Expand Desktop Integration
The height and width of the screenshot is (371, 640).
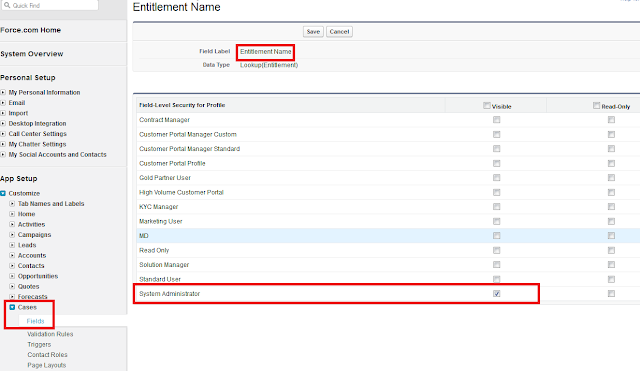pyautogui.click(x=3, y=123)
